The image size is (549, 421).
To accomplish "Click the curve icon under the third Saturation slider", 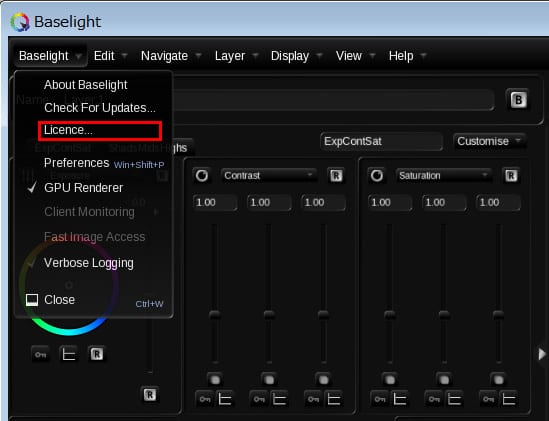I will (x=508, y=399).
